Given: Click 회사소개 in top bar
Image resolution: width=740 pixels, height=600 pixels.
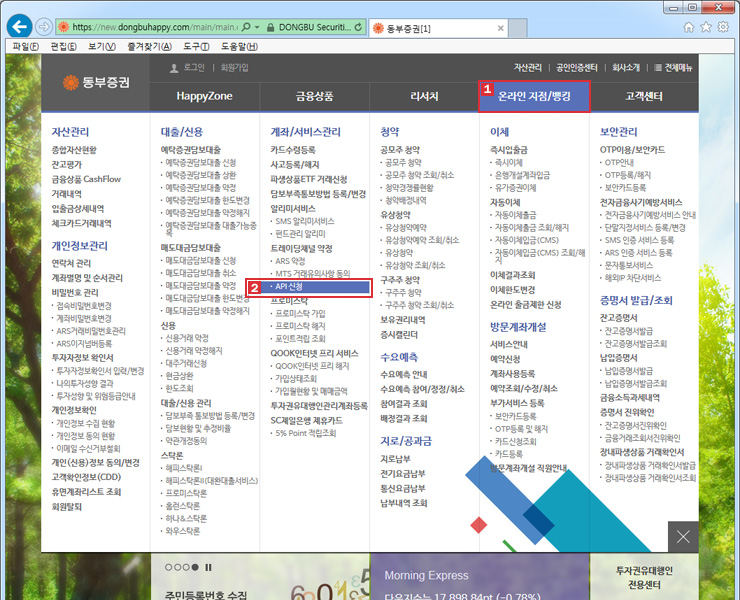Looking at the screenshot, I should pyautogui.click(x=626, y=68).
